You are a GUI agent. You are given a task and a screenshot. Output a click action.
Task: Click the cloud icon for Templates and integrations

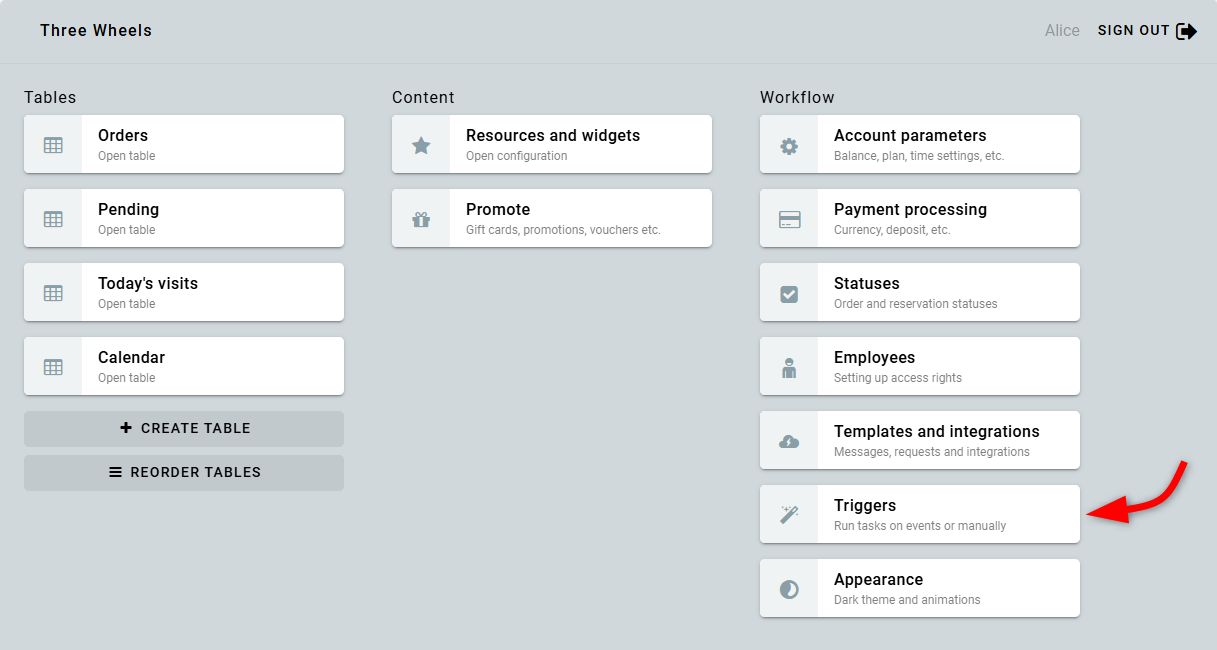(x=789, y=441)
